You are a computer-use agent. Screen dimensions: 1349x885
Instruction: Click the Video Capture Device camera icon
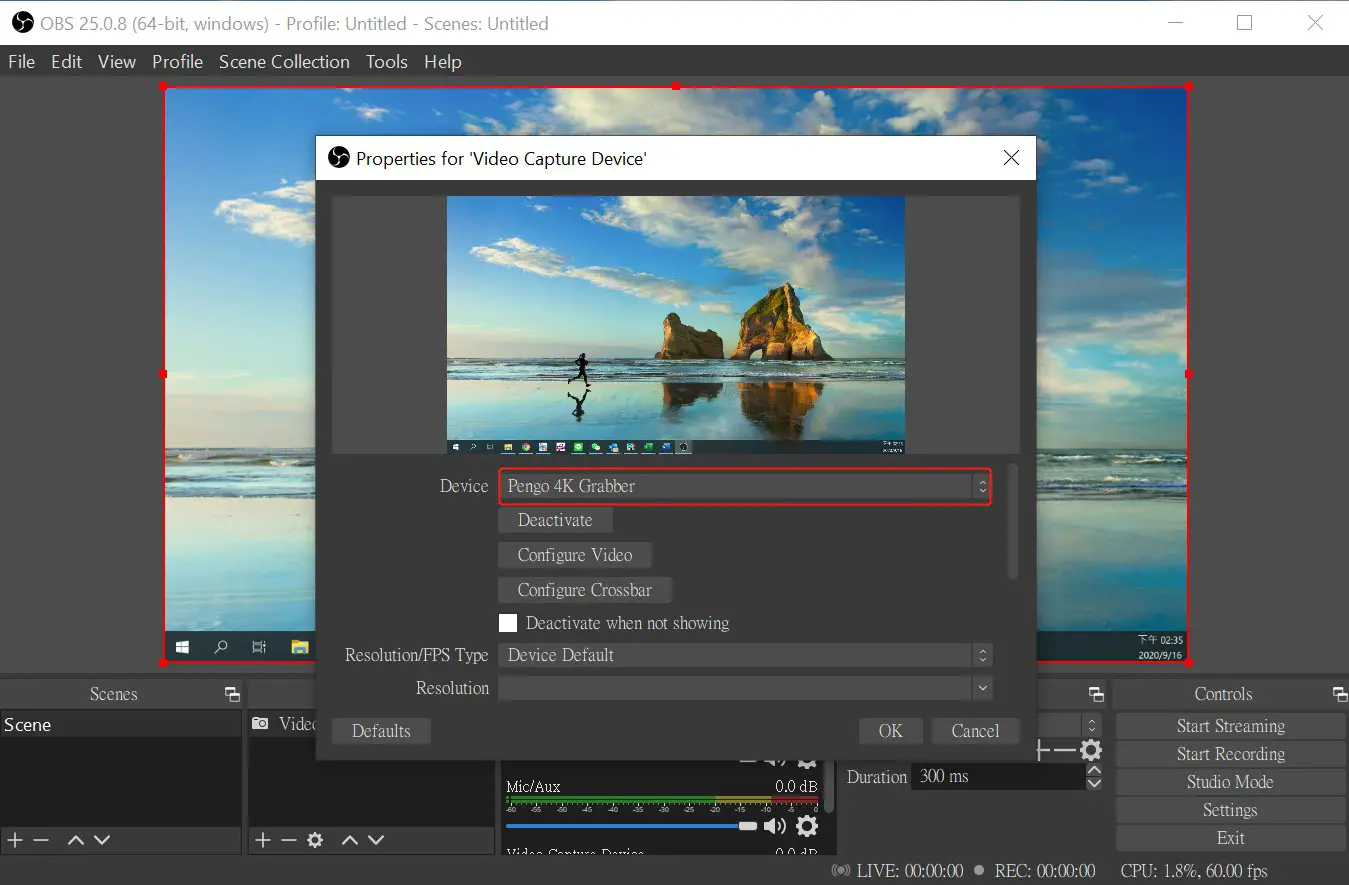pyautogui.click(x=262, y=724)
